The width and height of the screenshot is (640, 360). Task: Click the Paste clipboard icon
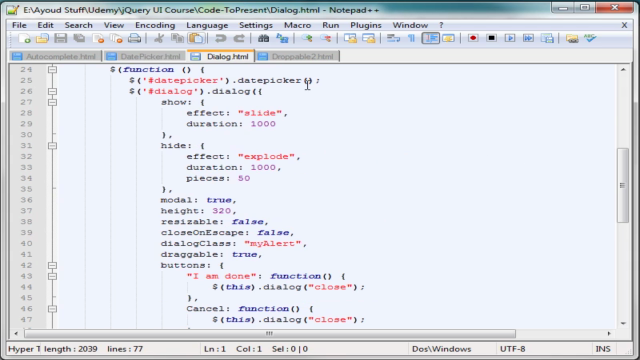[x=196, y=38]
